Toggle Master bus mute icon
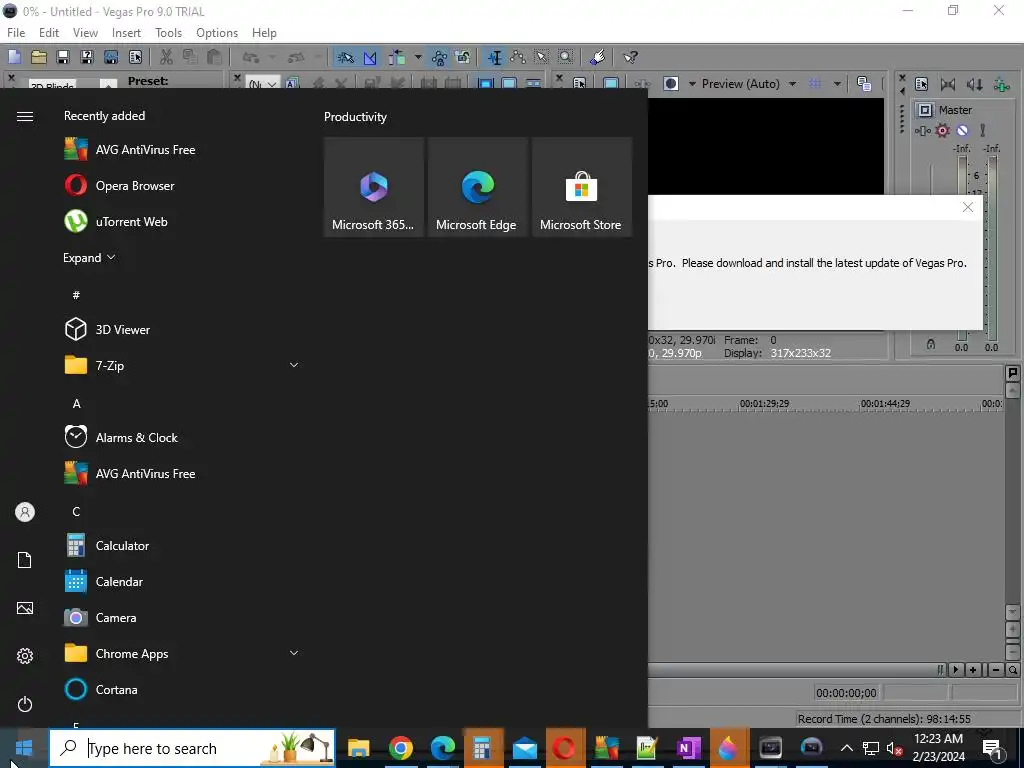The width and height of the screenshot is (1024, 768). tap(962, 131)
